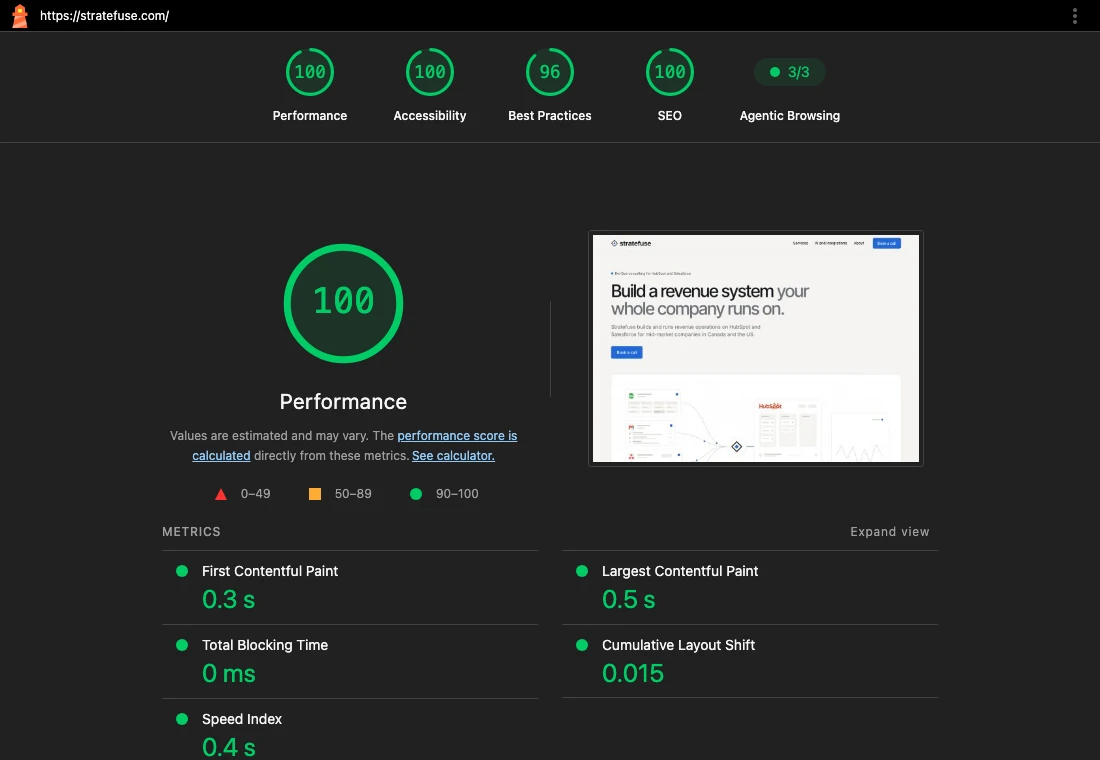Click the orange square 50–89 legend icon
This screenshot has height=760, width=1100.
(x=315, y=494)
